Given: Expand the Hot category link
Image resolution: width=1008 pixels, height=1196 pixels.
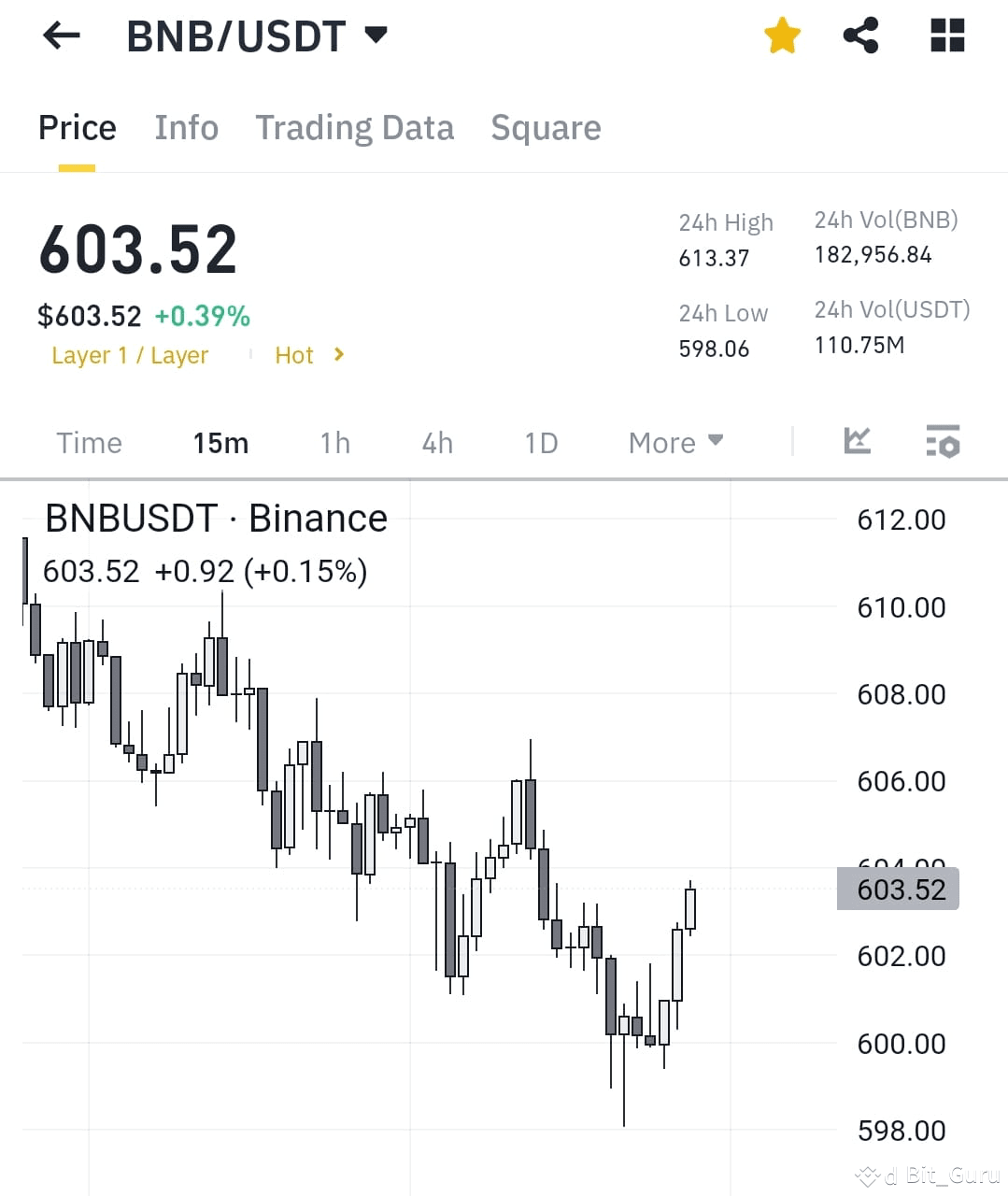Looking at the screenshot, I should coord(308,355).
